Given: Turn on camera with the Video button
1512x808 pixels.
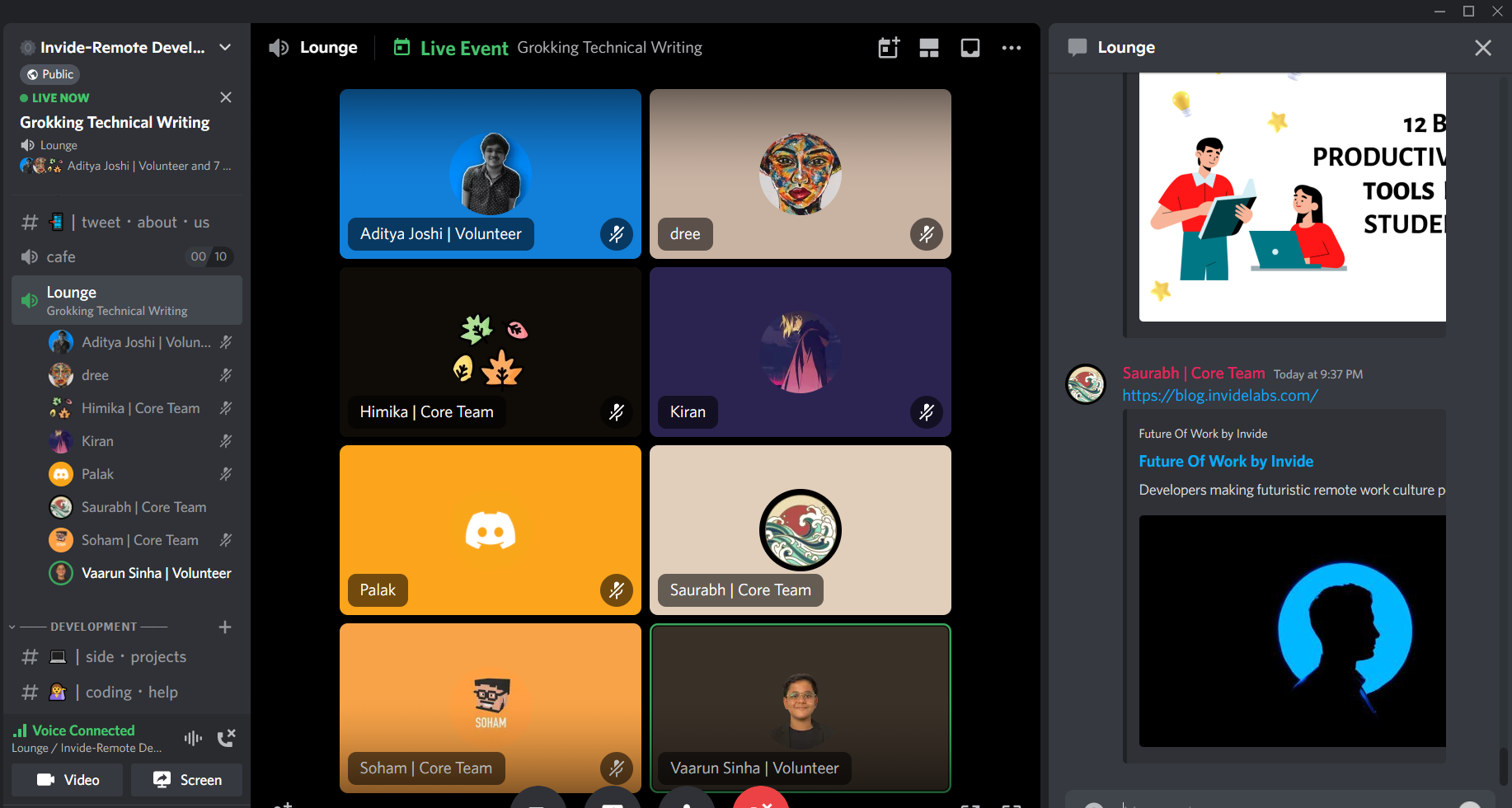Looking at the screenshot, I should pyautogui.click(x=68, y=780).
